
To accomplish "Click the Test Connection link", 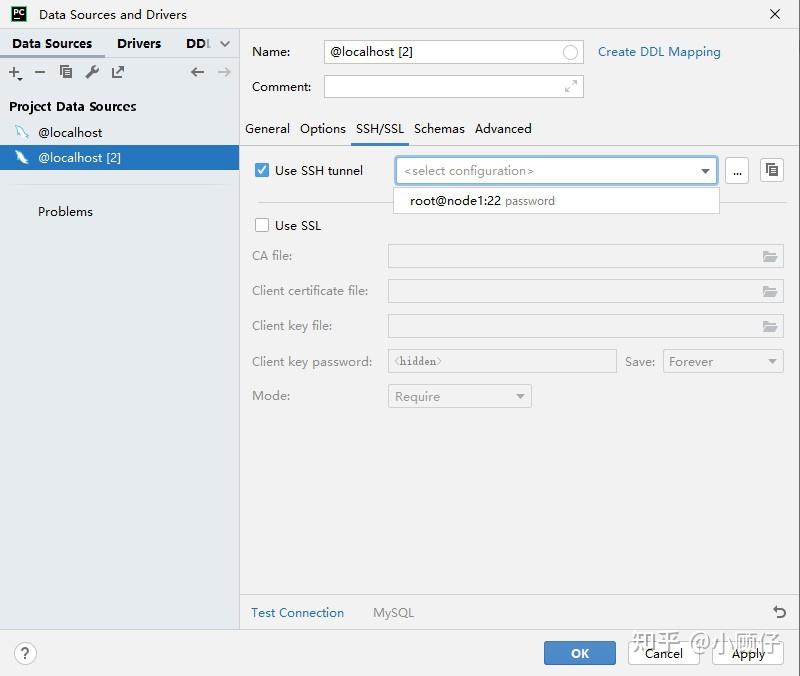I will coord(297,612).
